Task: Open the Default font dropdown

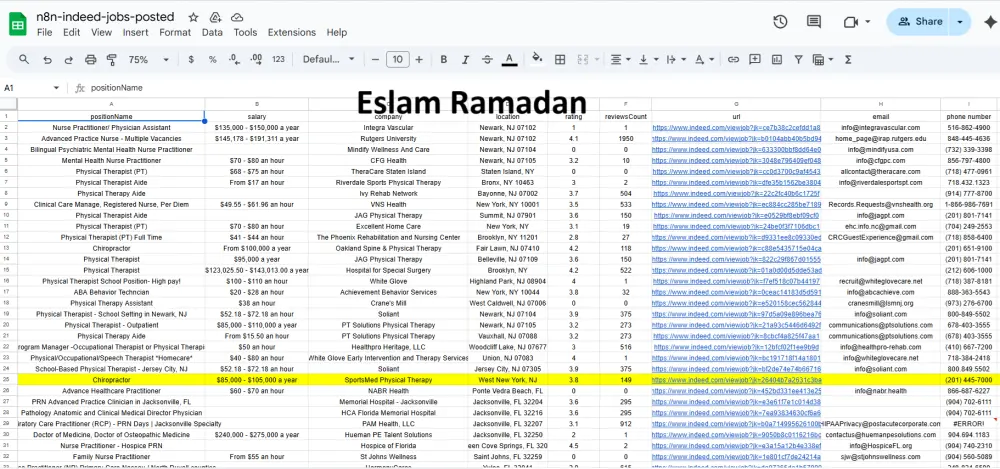Action: click(x=328, y=59)
